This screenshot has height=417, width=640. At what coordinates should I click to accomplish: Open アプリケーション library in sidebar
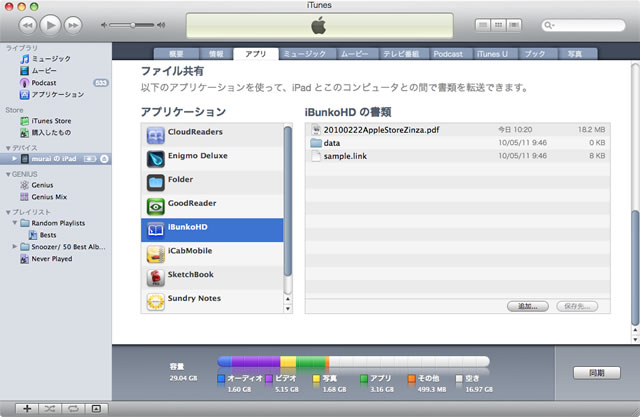pyautogui.click(x=56, y=95)
